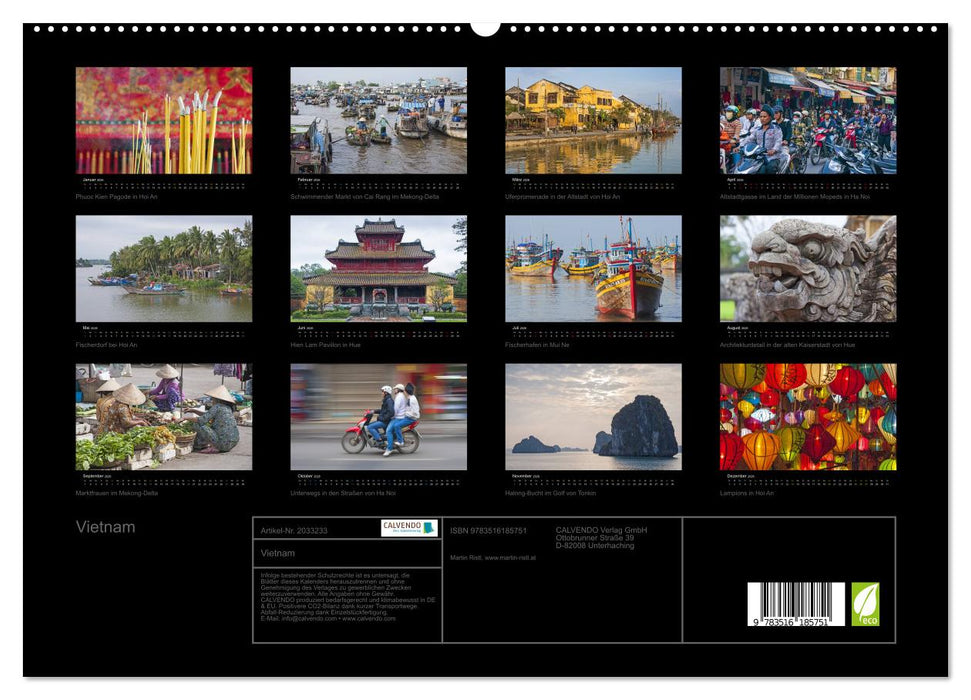
Task: Select the Artikel-Nr. 2033233 text
Action: coord(293,532)
